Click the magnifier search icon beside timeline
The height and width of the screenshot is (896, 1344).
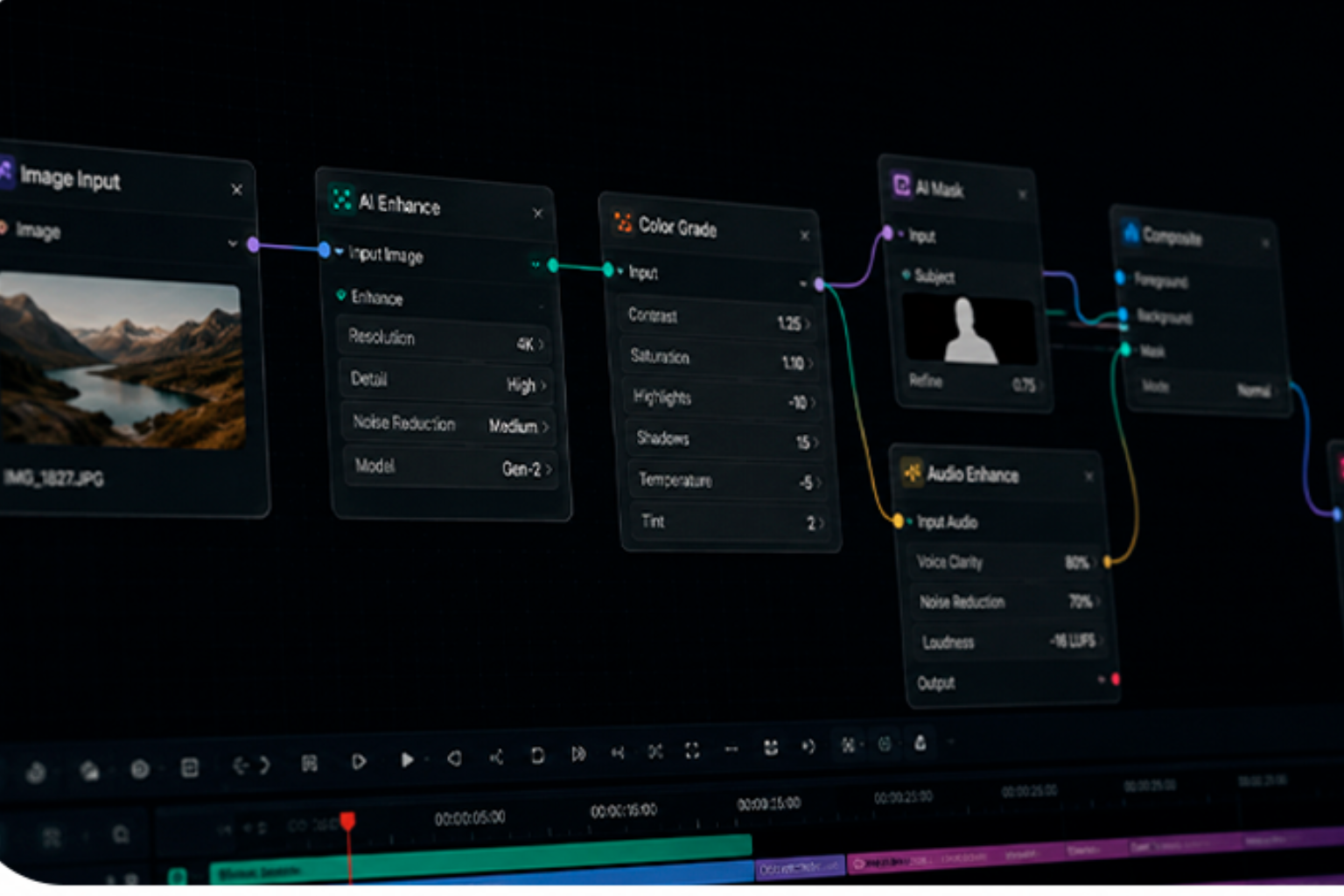[x=120, y=834]
